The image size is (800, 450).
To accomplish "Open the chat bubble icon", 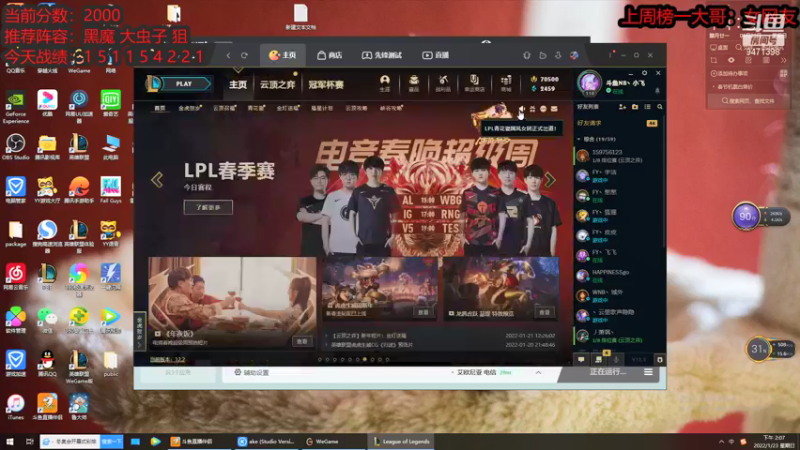I will [581, 360].
